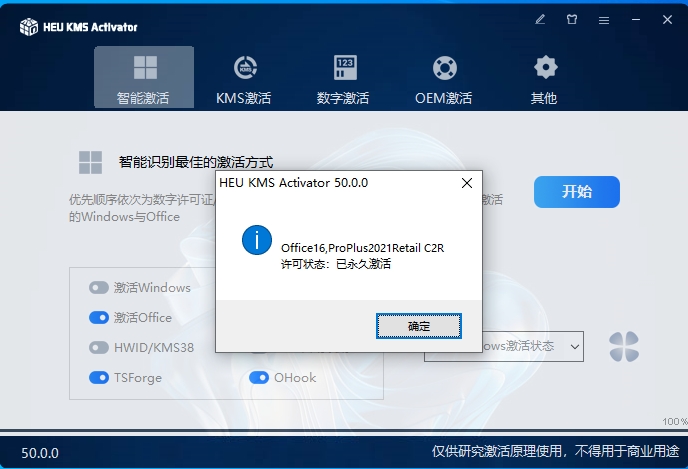Toggle the TSForge switch
The width and height of the screenshot is (688, 469).
(x=99, y=377)
